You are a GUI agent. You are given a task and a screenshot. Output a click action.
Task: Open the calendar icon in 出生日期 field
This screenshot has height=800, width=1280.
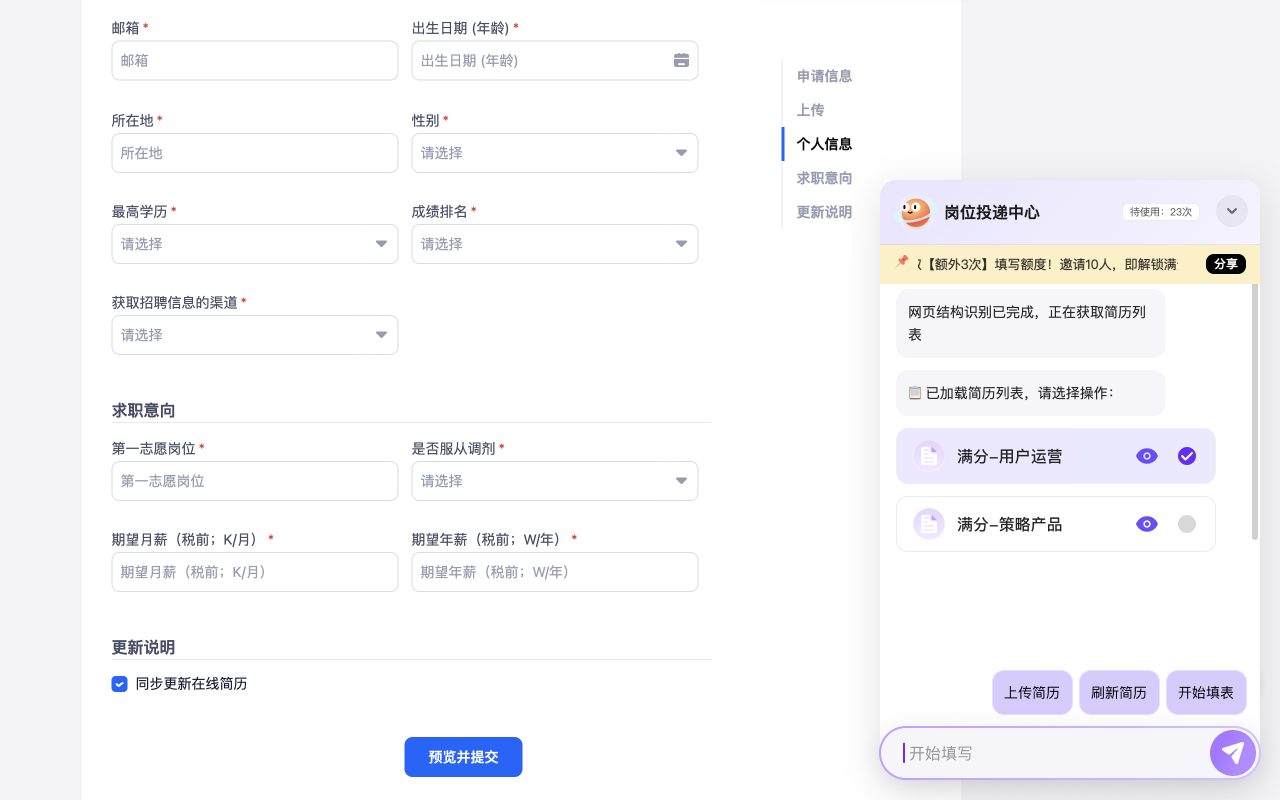[681, 60]
